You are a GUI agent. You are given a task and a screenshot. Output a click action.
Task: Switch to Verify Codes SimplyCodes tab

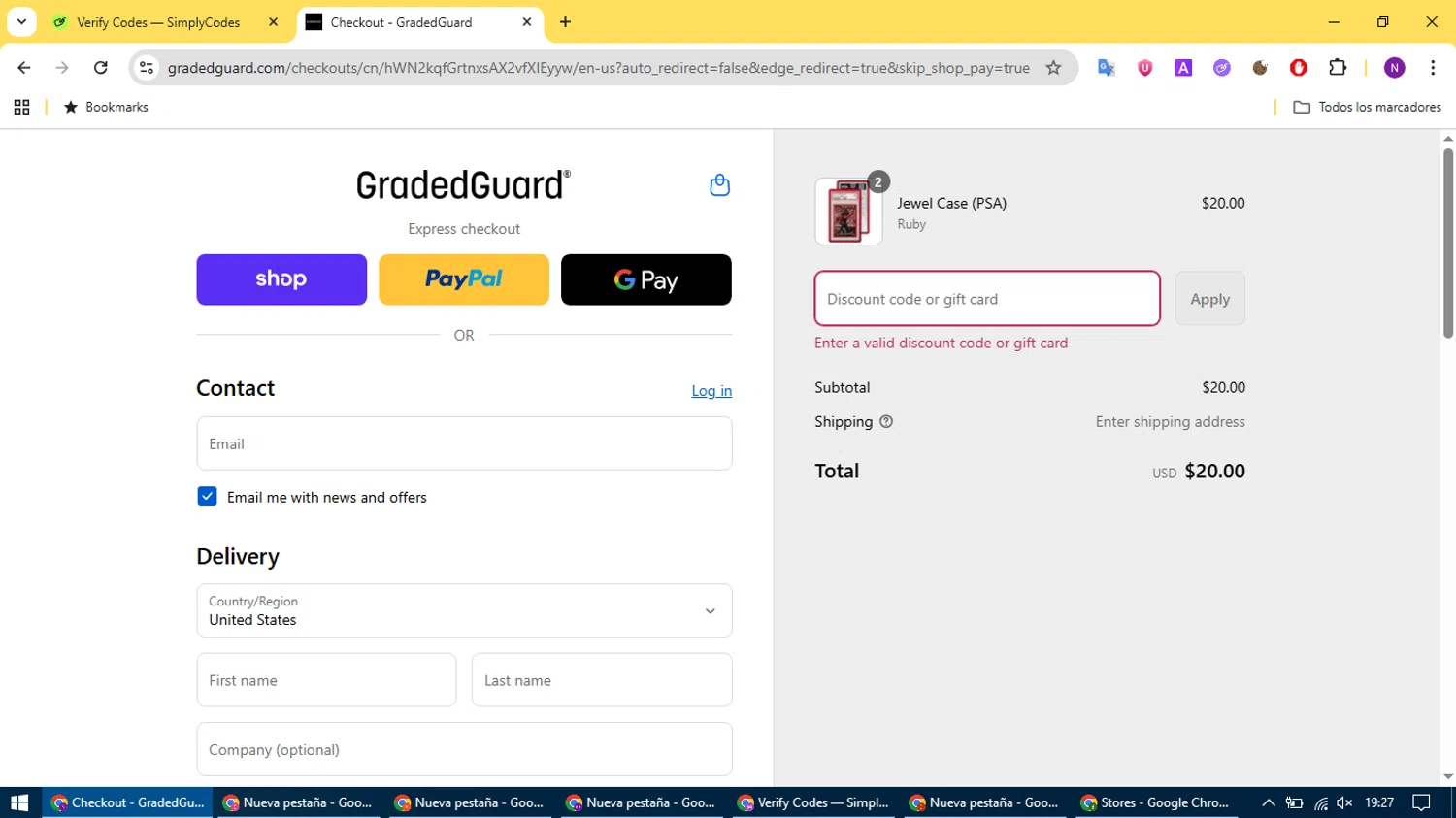pos(159,22)
